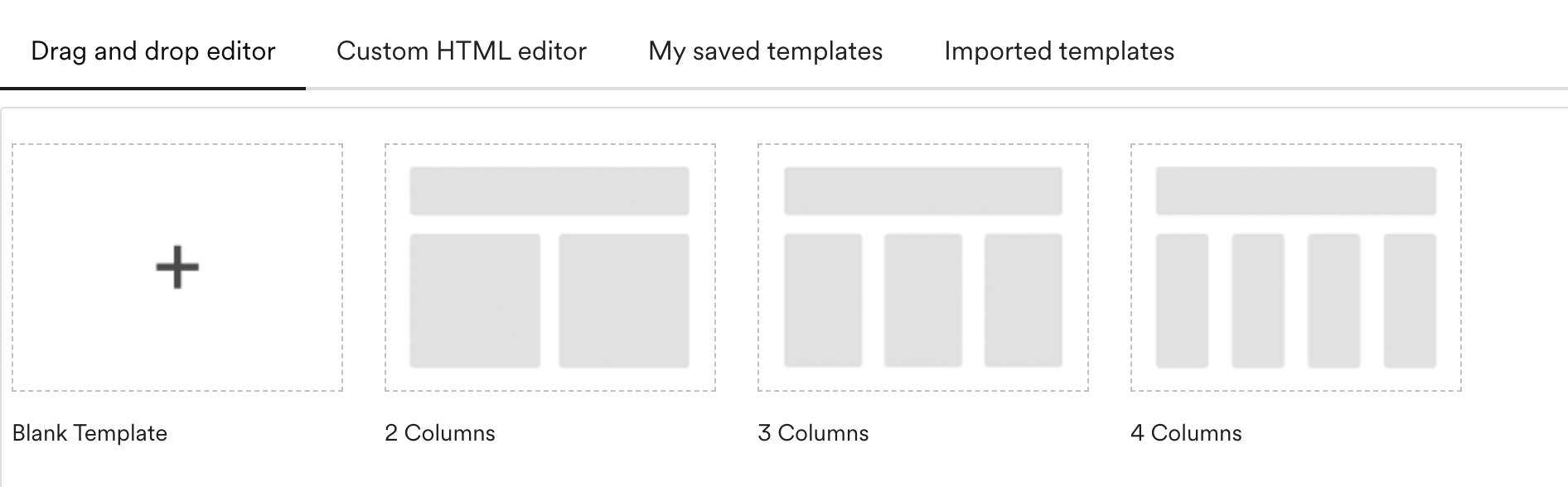The image size is (1568, 487).
Task: Select the Imported templates tab
Action: click(1059, 51)
